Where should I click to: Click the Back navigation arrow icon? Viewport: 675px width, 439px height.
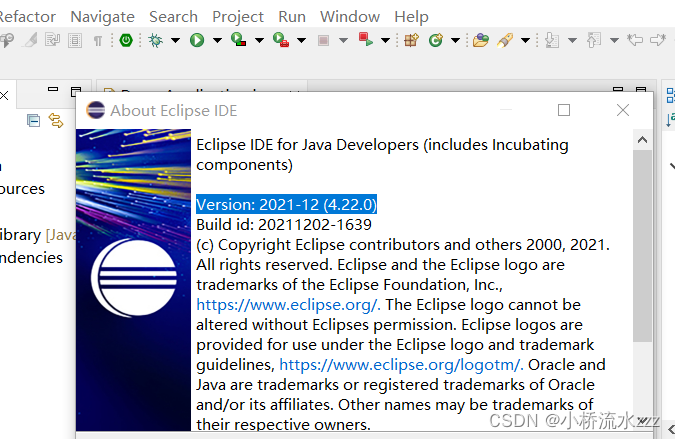(x=658, y=40)
